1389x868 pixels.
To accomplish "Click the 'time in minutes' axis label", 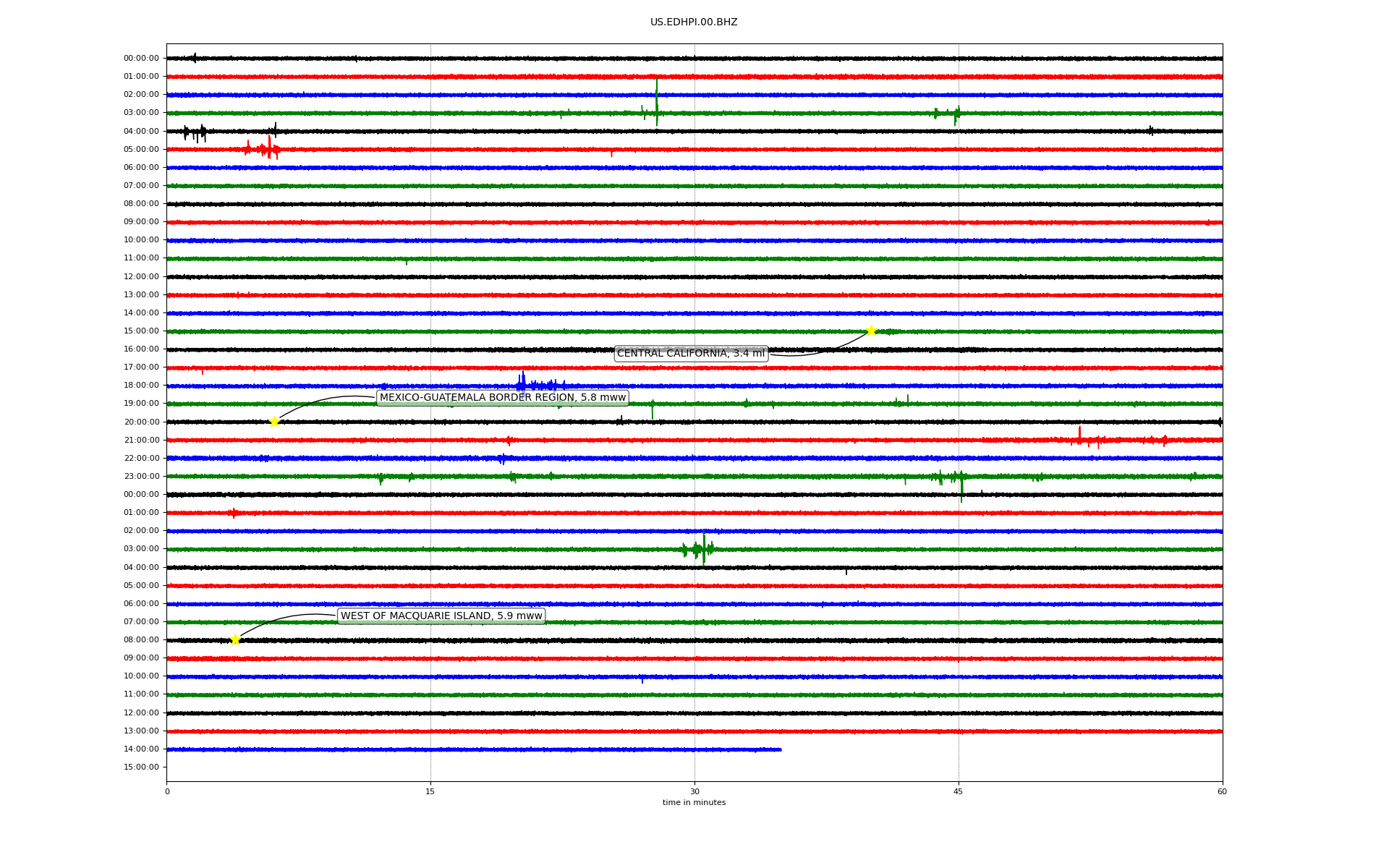I will (694, 803).
